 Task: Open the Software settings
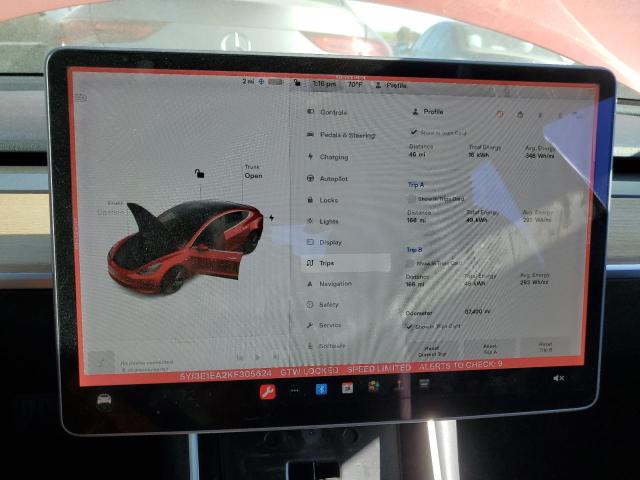point(326,346)
